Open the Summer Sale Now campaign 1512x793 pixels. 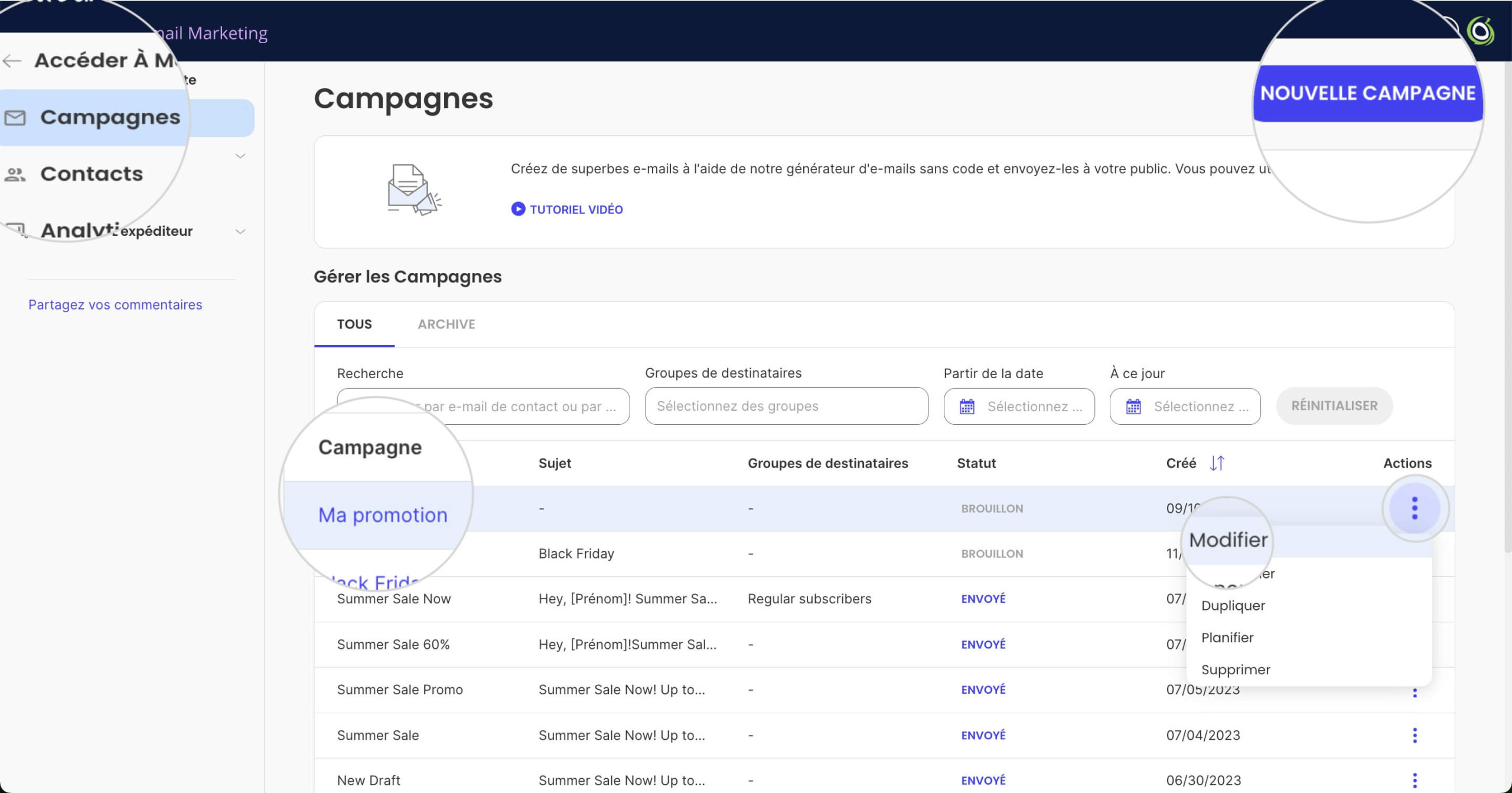[x=393, y=599]
